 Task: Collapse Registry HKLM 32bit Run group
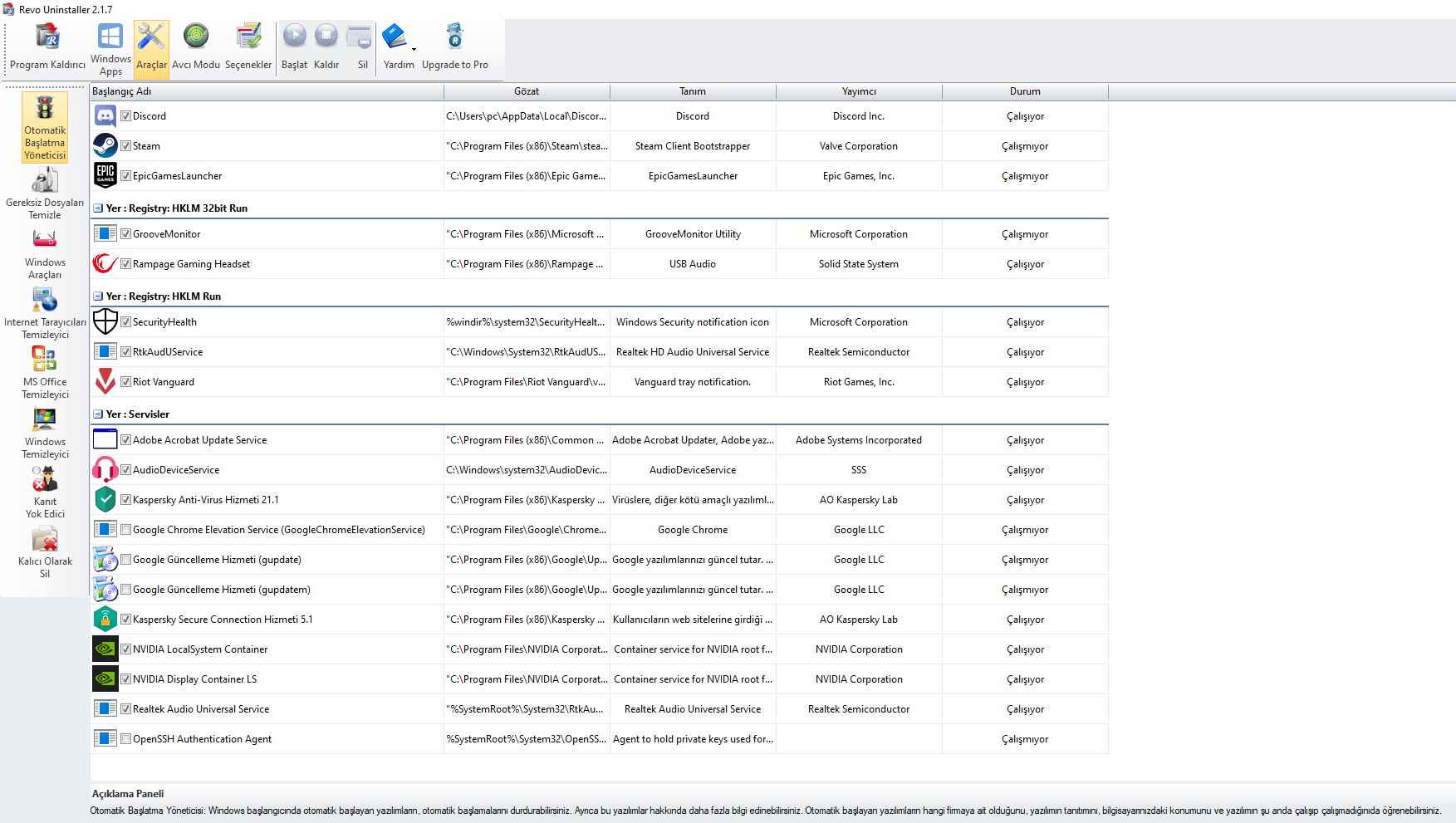point(98,208)
